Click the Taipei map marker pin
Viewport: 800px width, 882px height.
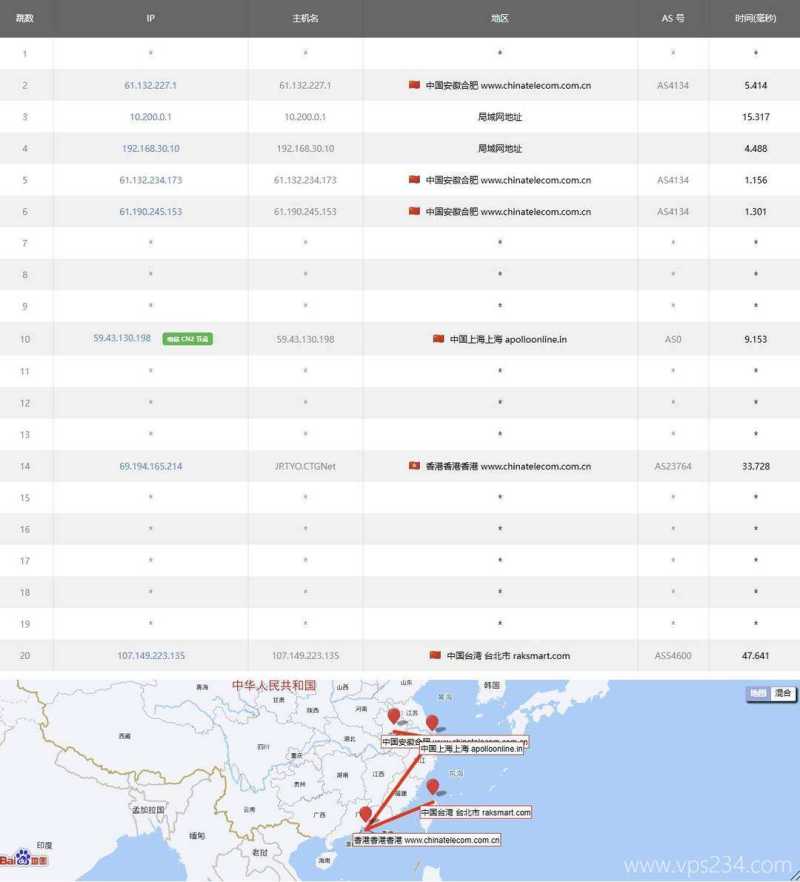[433, 787]
